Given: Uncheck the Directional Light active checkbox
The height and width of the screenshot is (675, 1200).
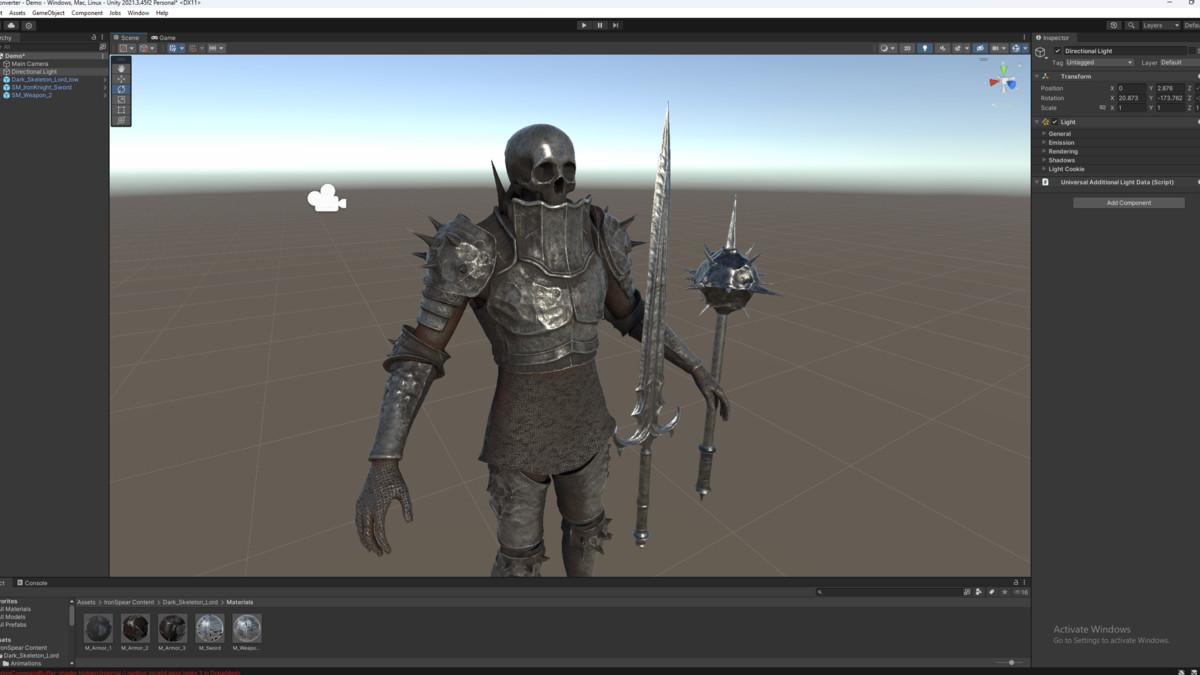Looking at the screenshot, I should point(1057,51).
